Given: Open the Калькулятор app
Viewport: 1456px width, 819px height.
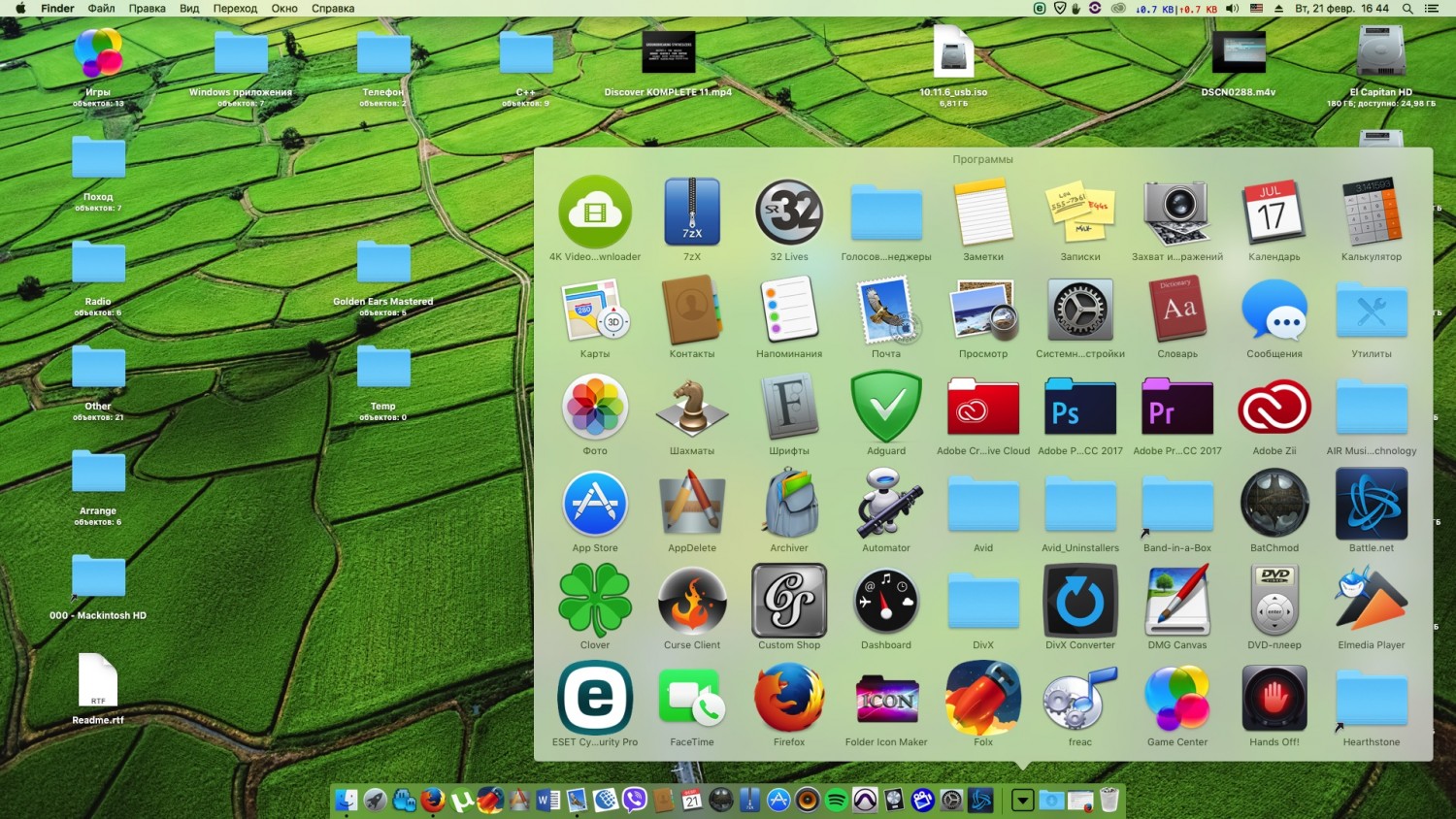Looking at the screenshot, I should (1372, 212).
